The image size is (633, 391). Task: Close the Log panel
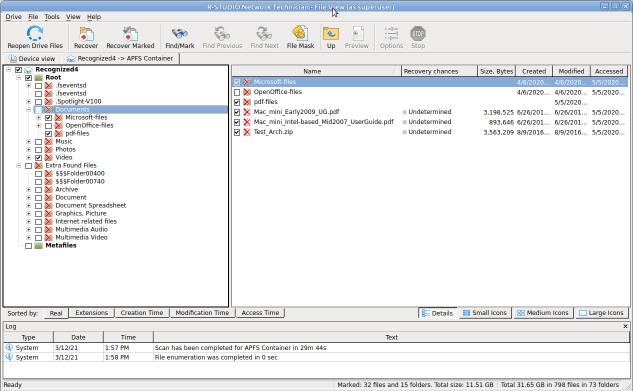[625, 326]
